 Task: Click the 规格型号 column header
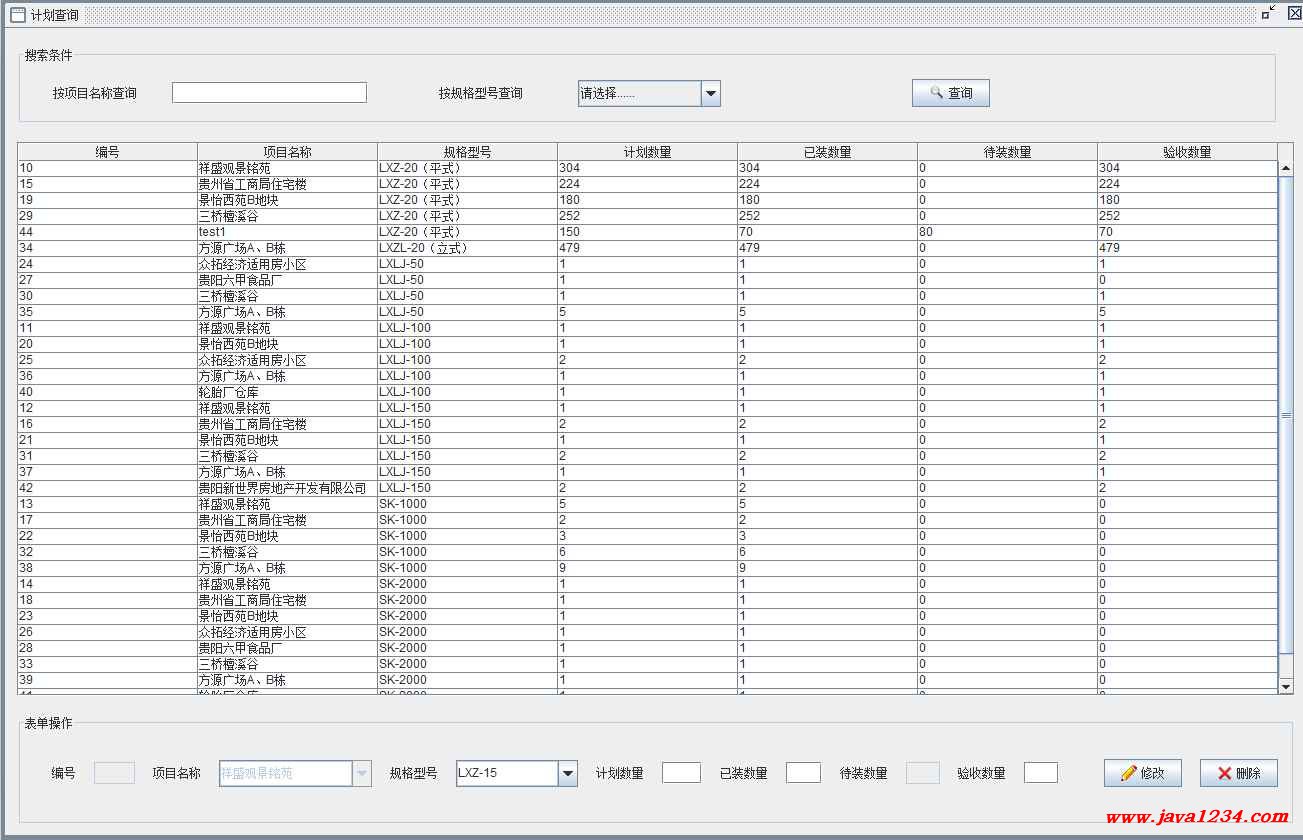(x=468, y=152)
